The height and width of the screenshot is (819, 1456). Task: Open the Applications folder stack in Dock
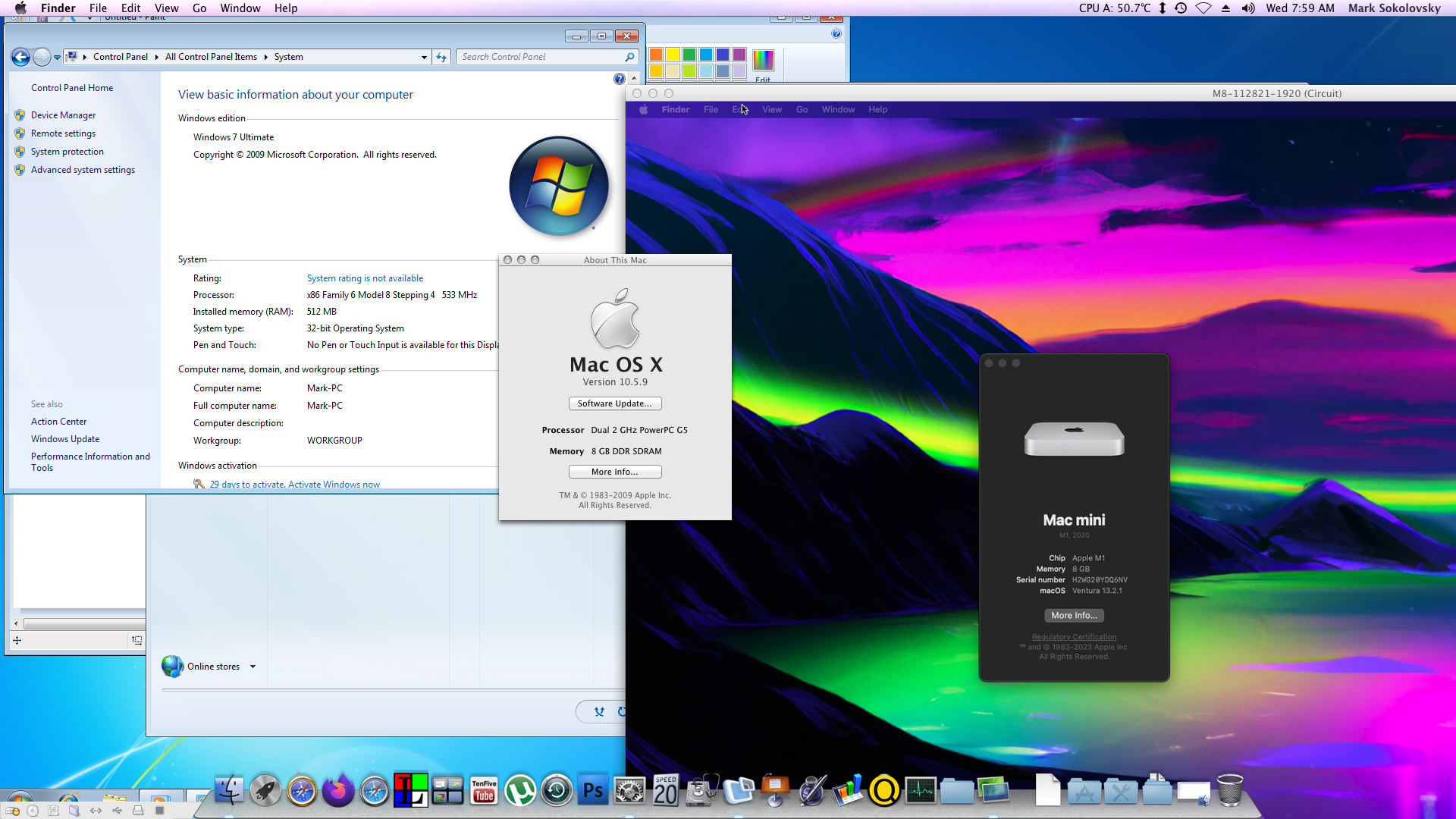[x=1084, y=792]
